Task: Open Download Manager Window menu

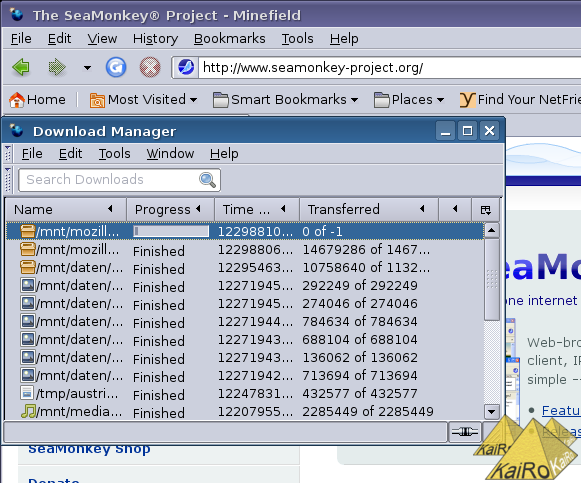Action: (x=170, y=153)
